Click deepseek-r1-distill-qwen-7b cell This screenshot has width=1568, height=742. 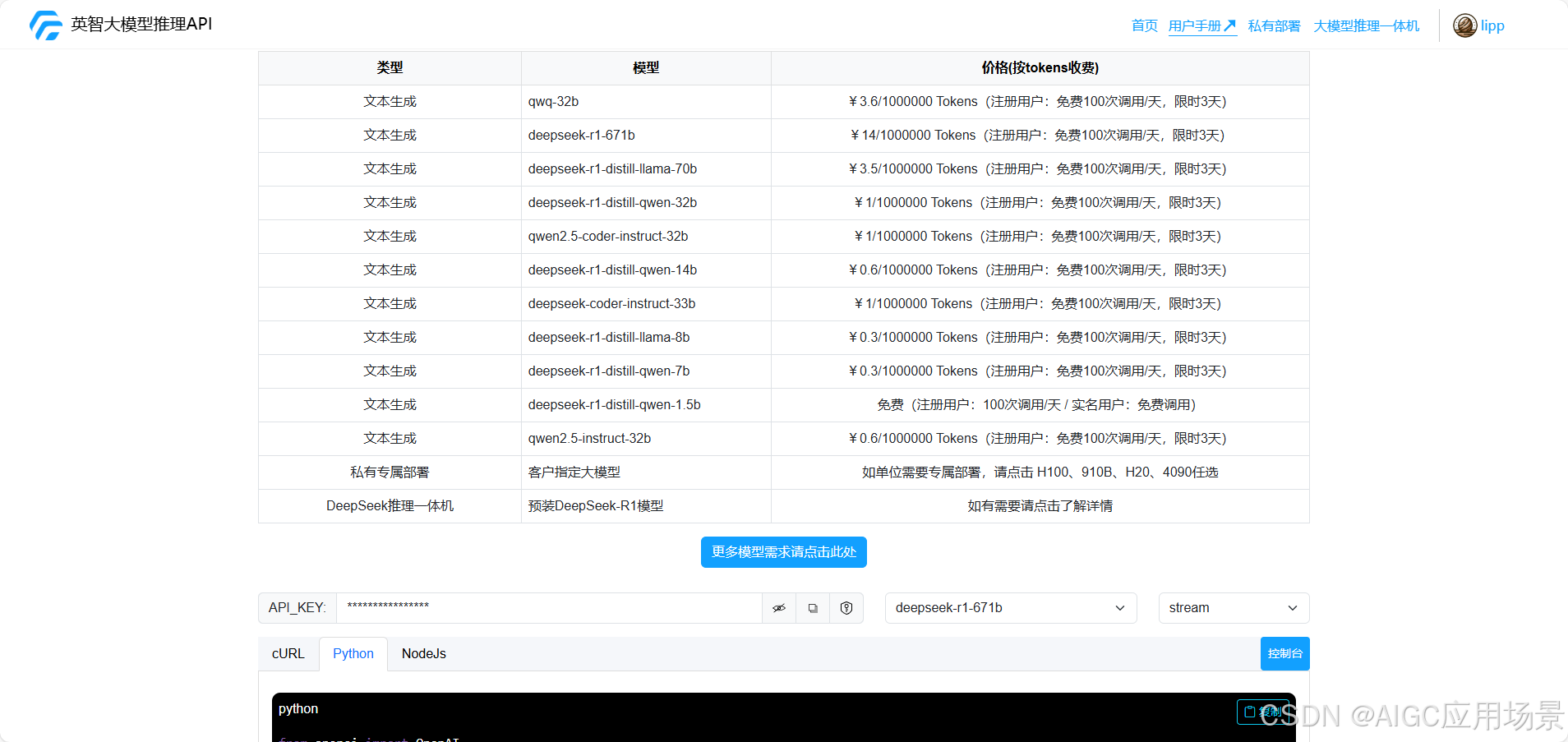646,371
